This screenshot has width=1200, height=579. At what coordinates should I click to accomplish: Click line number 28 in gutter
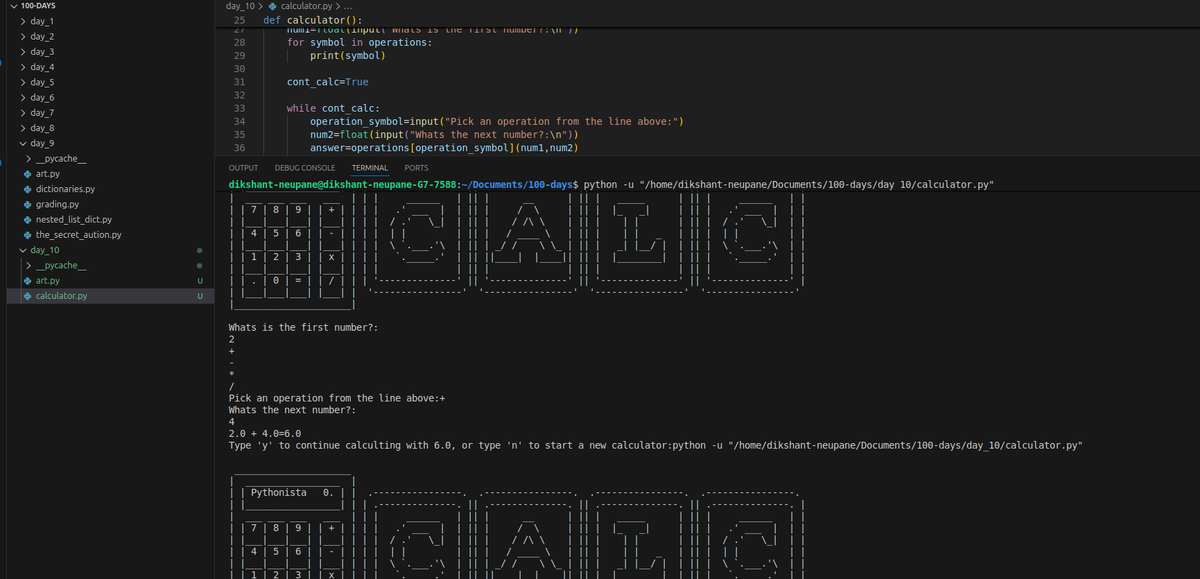point(239,43)
